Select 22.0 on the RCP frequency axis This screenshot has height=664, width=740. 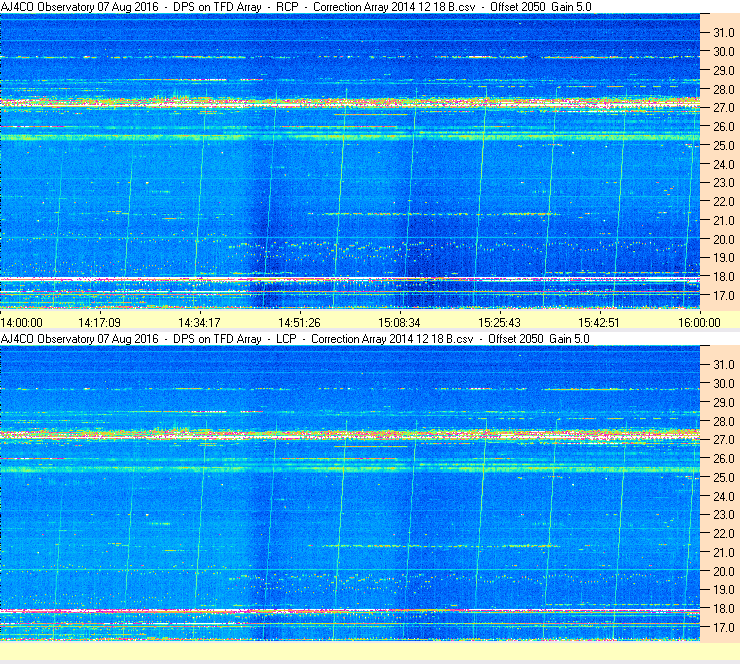click(x=723, y=202)
